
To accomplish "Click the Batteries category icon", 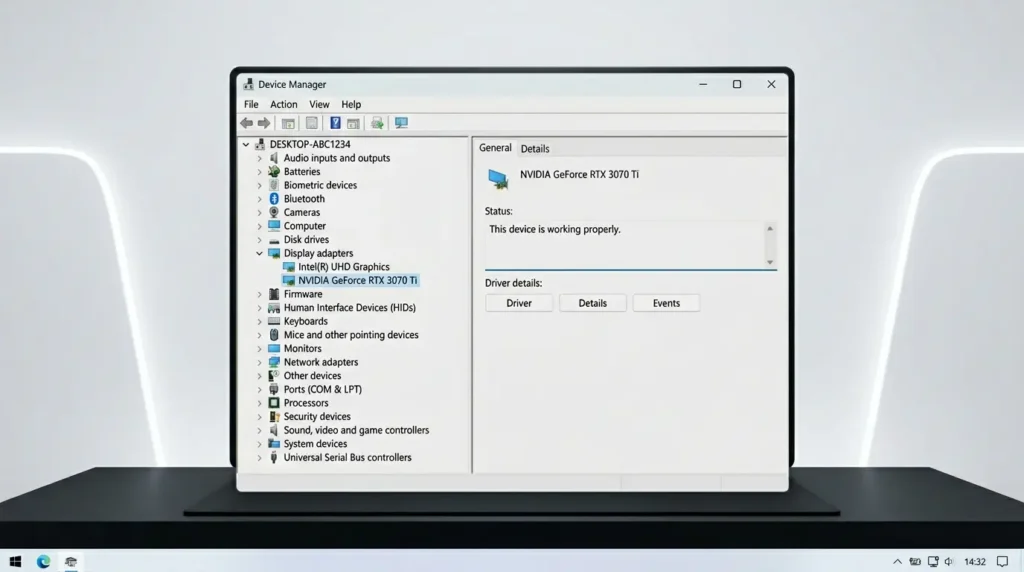I will tap(274, 172).
